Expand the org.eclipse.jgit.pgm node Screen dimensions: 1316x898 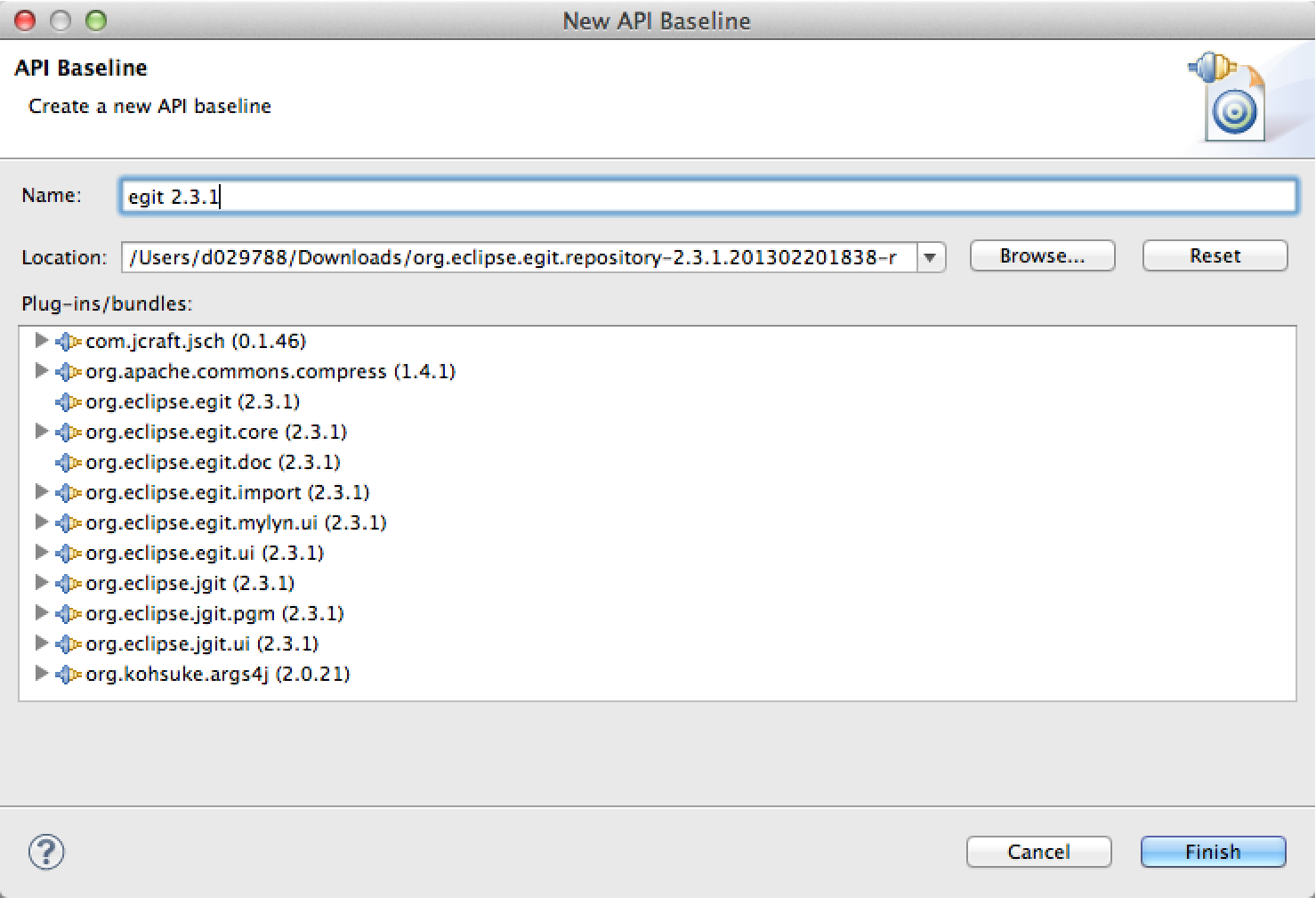point(41,613)
